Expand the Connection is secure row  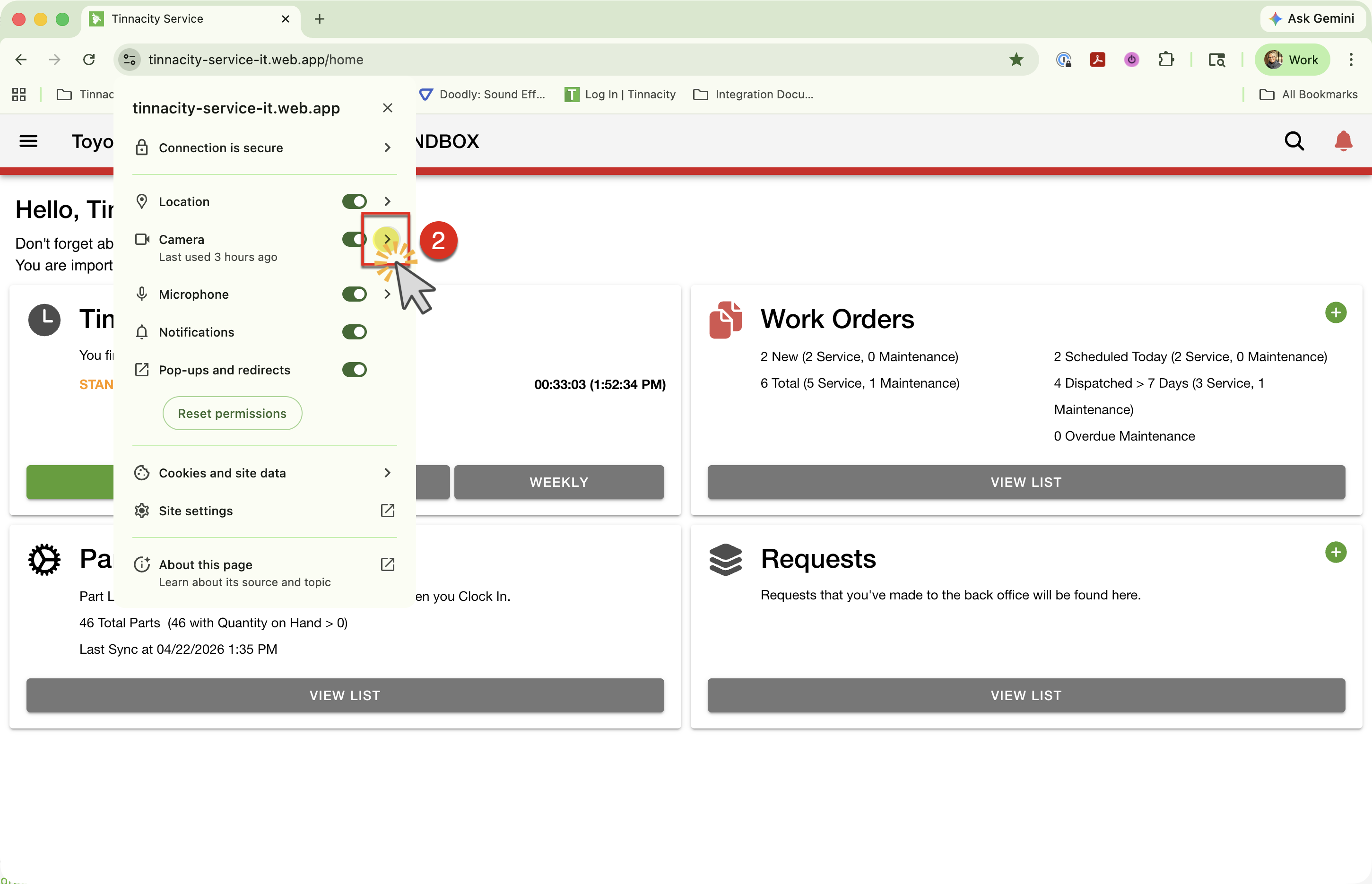[x=265, y=147]
